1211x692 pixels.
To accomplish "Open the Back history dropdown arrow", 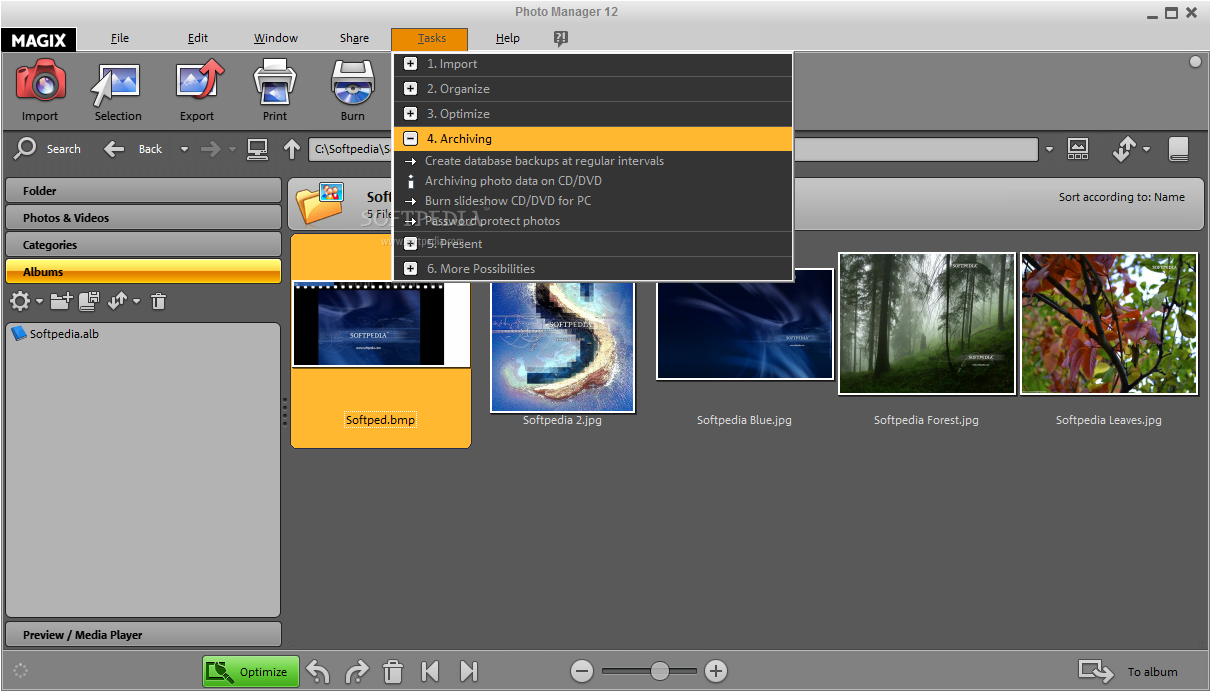I will point(184,150).
